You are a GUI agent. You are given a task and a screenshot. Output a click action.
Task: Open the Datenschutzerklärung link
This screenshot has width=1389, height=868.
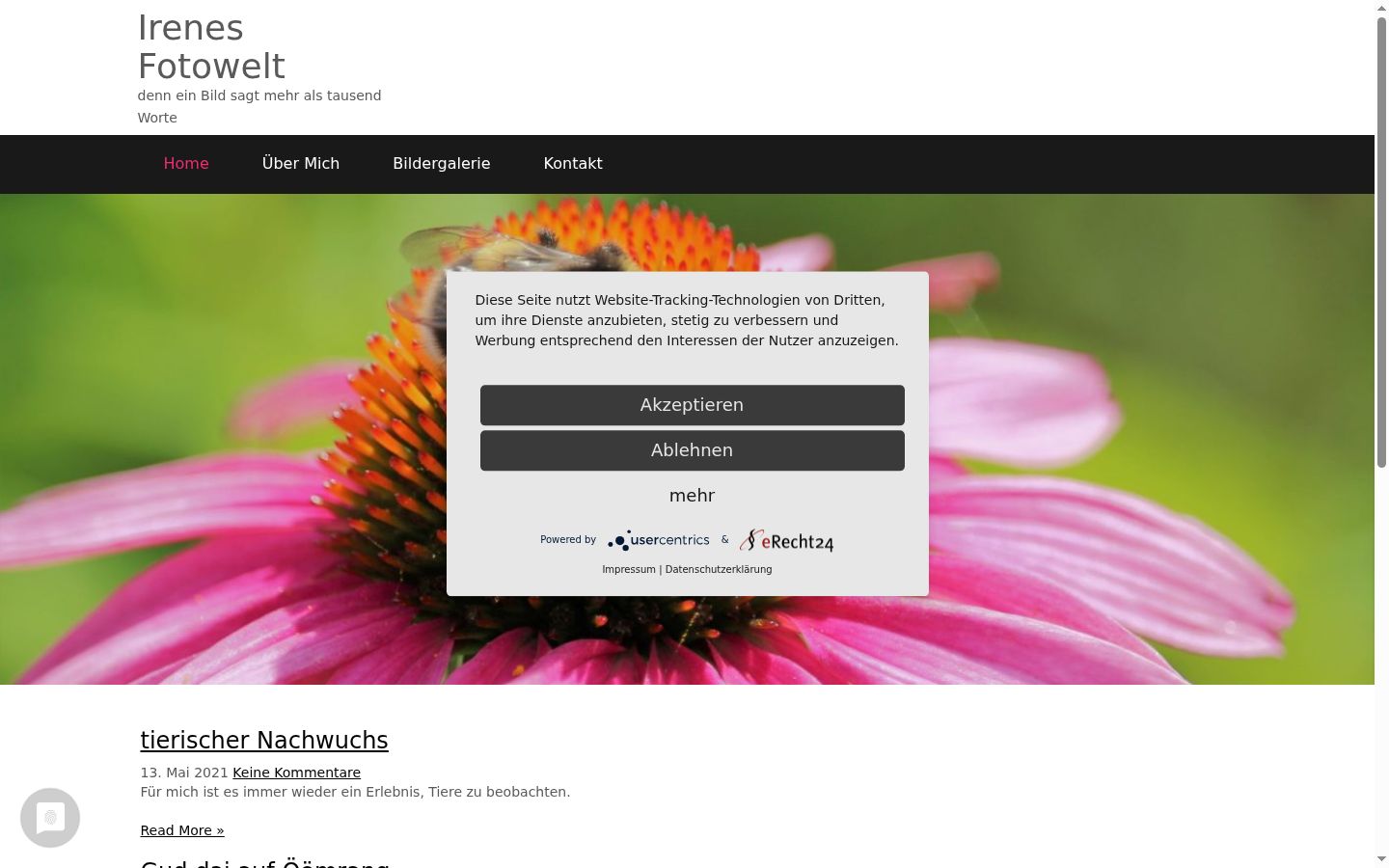[719, 570]
